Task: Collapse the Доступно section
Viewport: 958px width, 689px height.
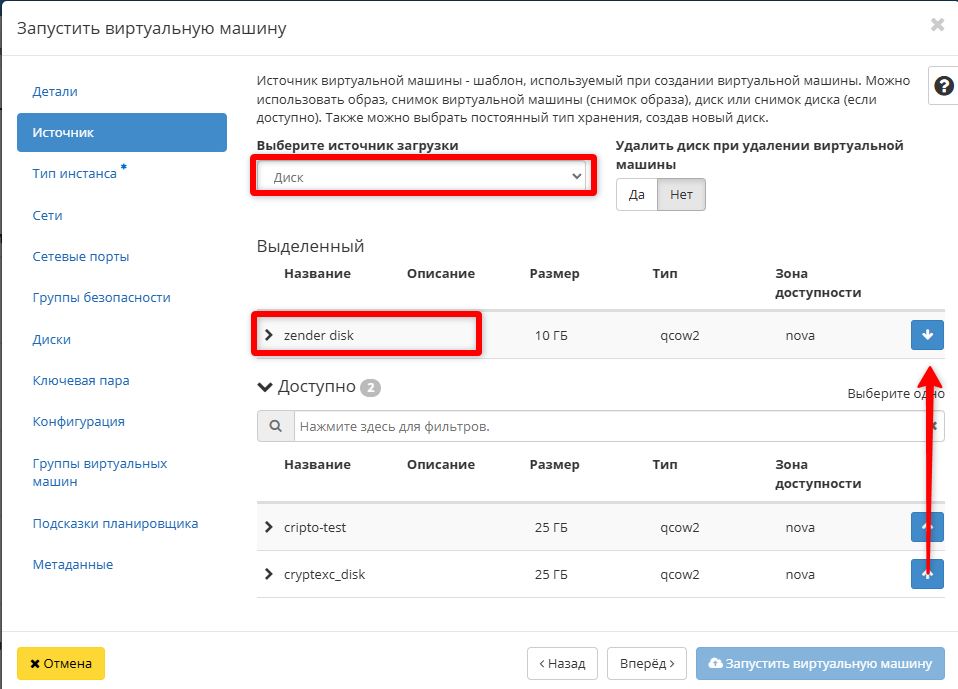Action: [265, 387]
